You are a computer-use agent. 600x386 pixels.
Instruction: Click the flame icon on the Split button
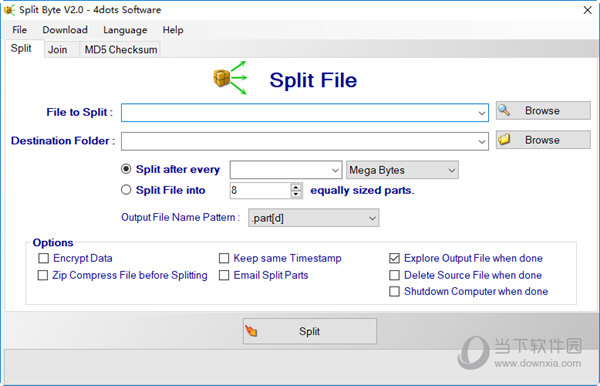pyautogui.click(x=251, y=331)
